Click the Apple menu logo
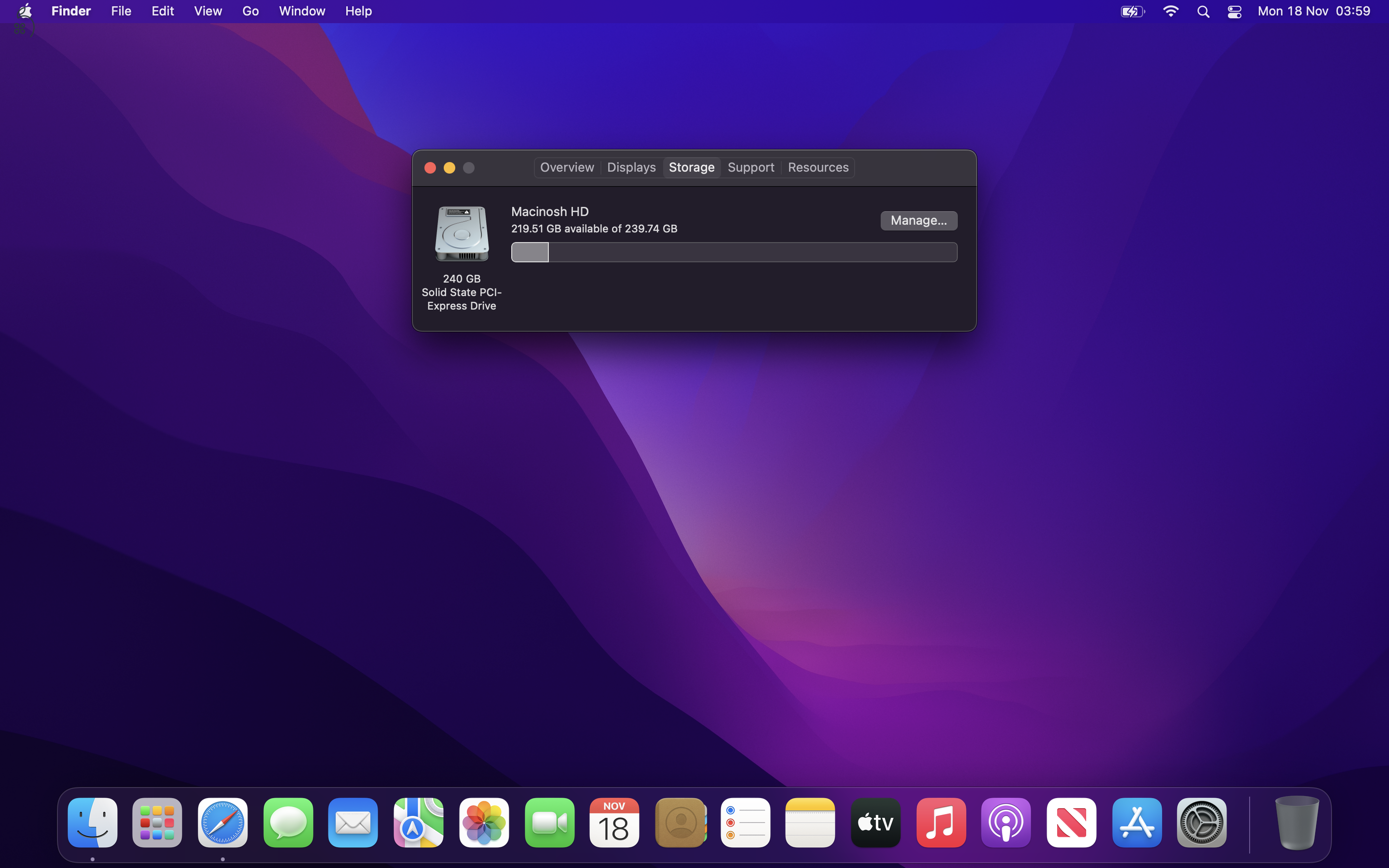Image resolution: width=1389 pixels, height=868 pixels. 25,11
